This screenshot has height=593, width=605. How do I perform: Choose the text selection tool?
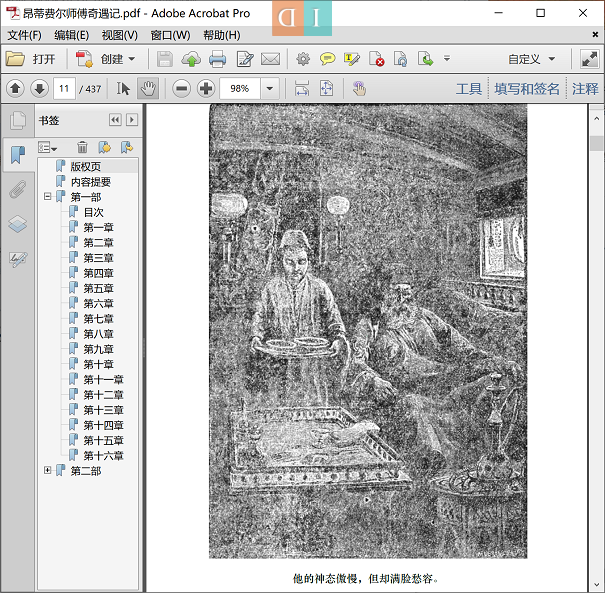(123, 89)
